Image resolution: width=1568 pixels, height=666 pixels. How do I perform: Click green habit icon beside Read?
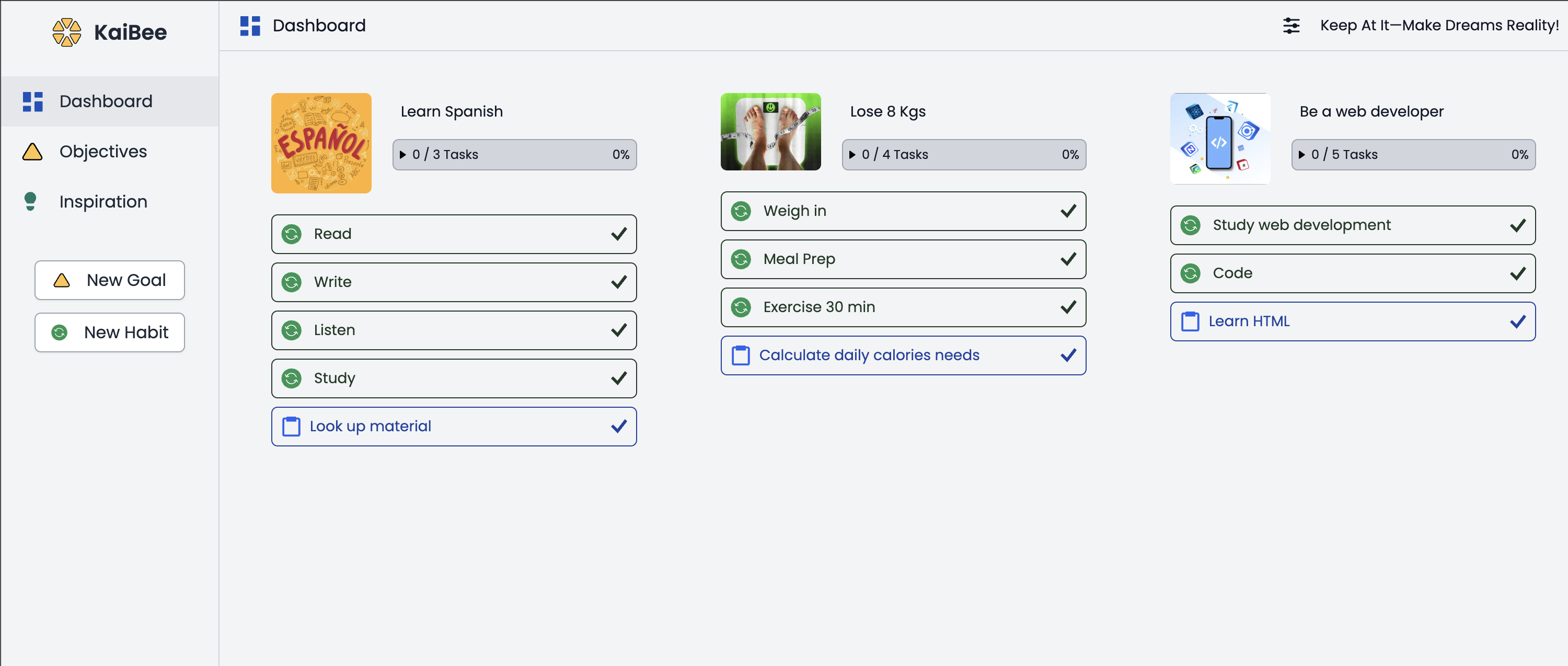[x=292, y=234]
